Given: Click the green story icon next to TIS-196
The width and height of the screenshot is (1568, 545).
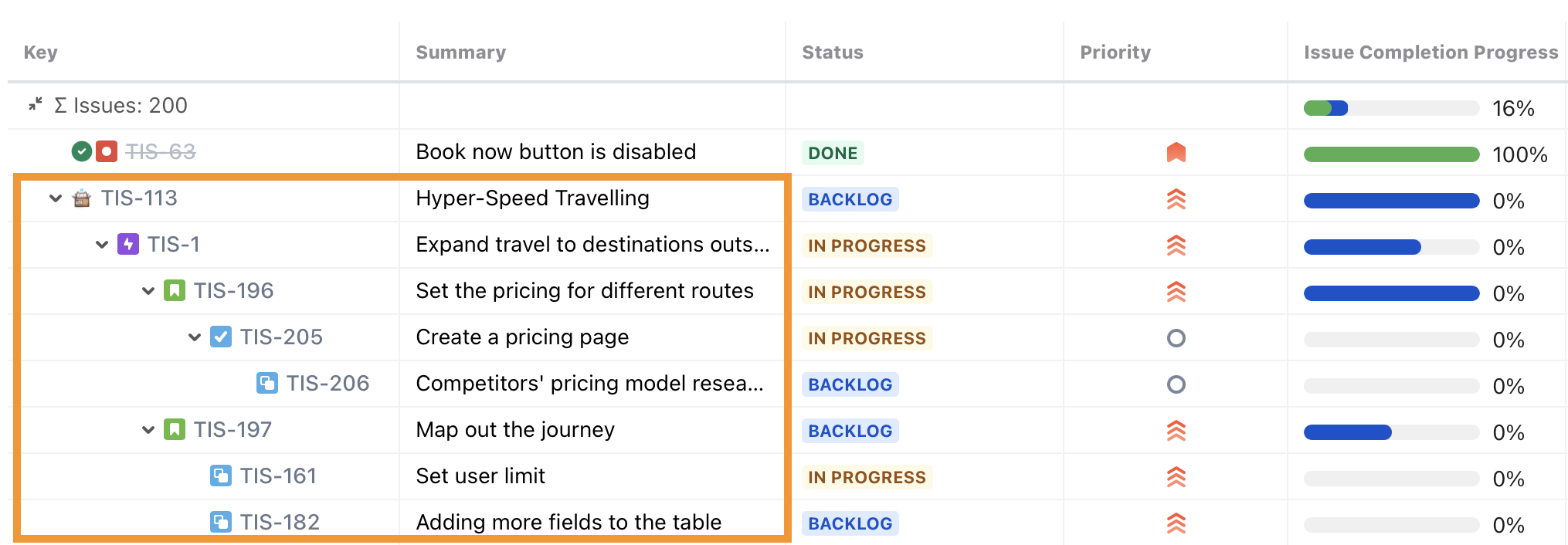Looking at the screenshot, I should [x=175, y=291].
